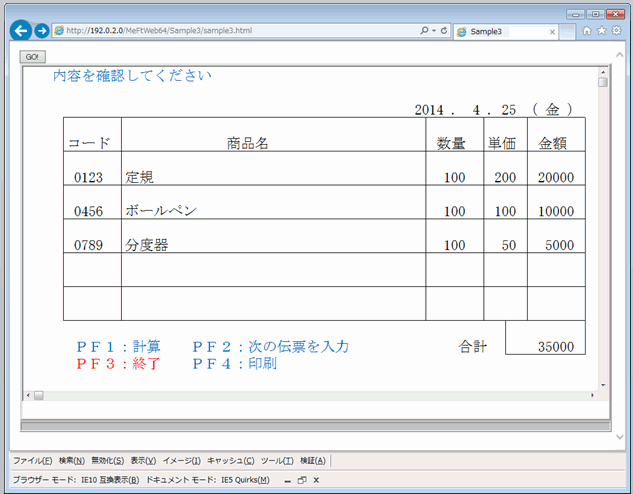
Task: Click product name 分度器
Action: coord(147,245)
